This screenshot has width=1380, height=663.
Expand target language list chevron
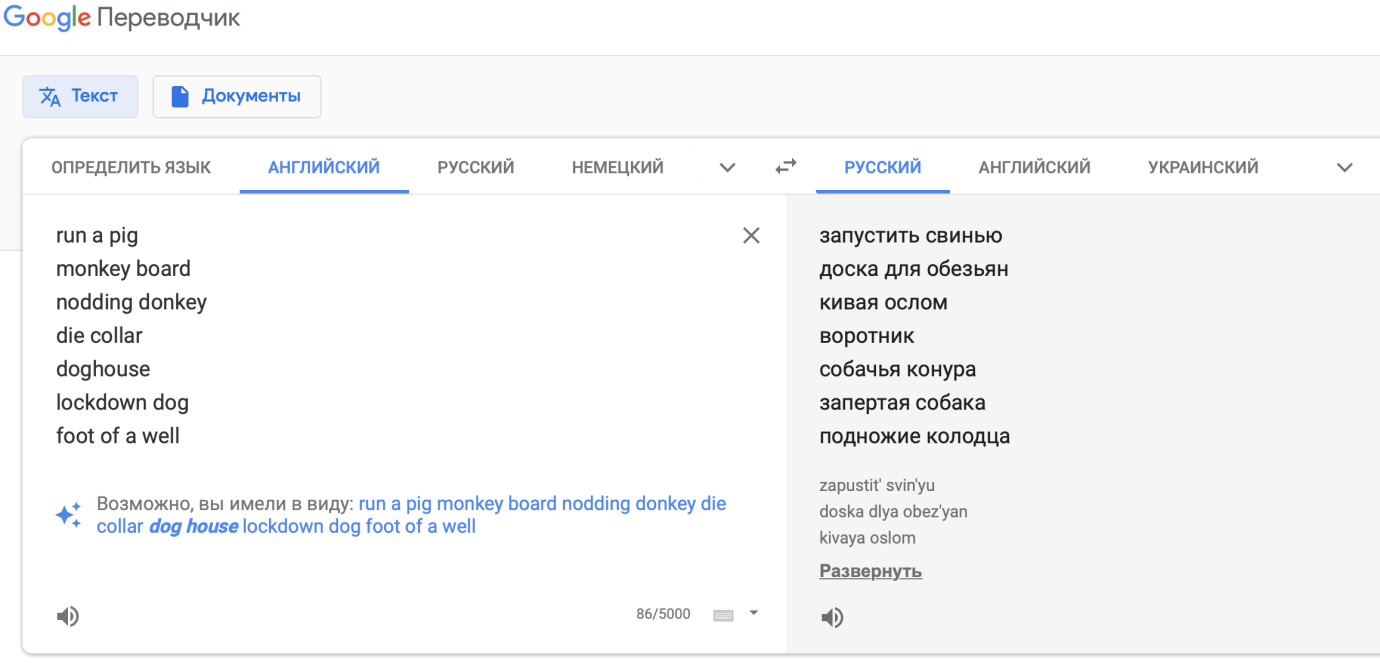click(x=1345, y=168)
